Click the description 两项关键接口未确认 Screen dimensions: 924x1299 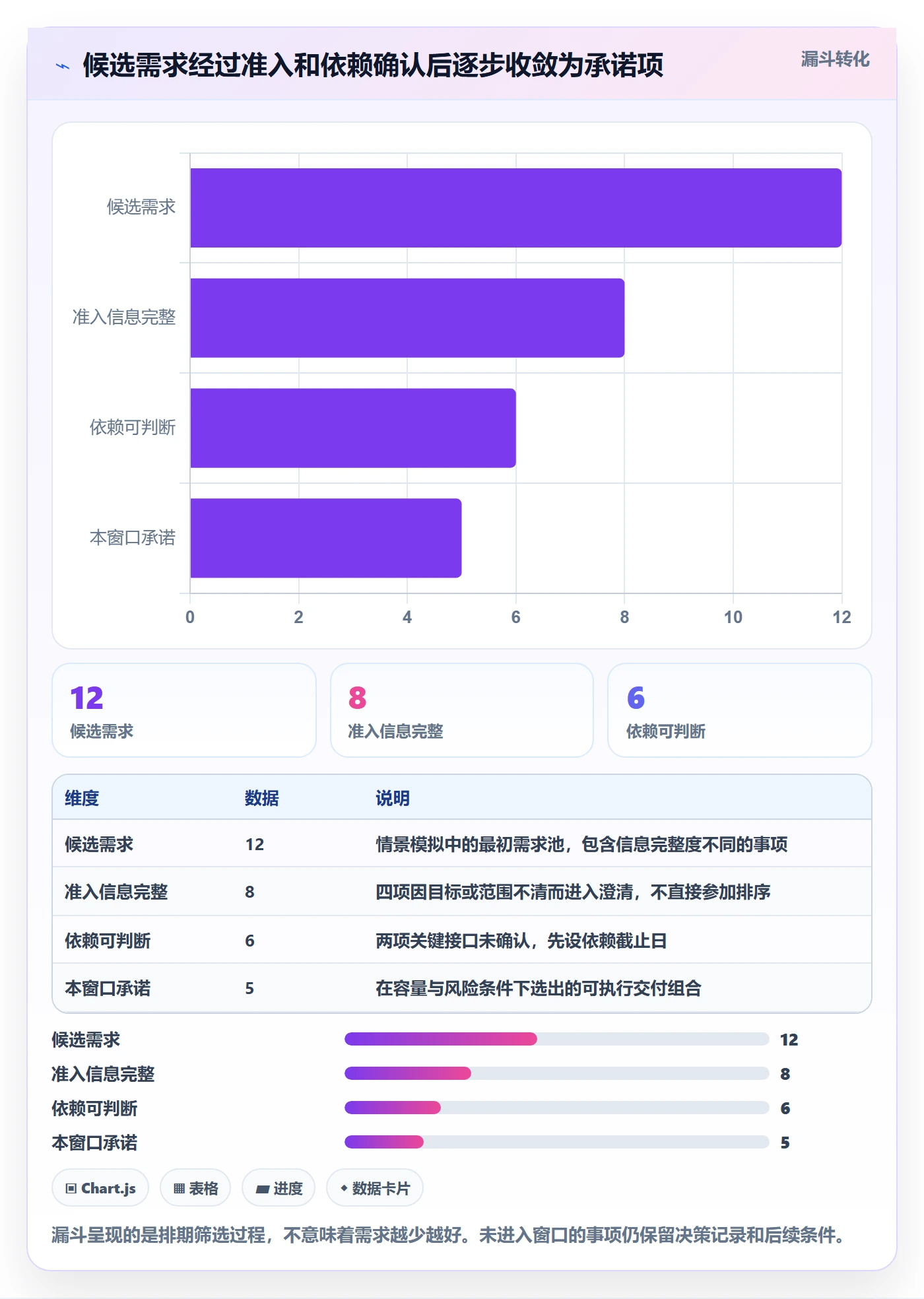[521, 941]
